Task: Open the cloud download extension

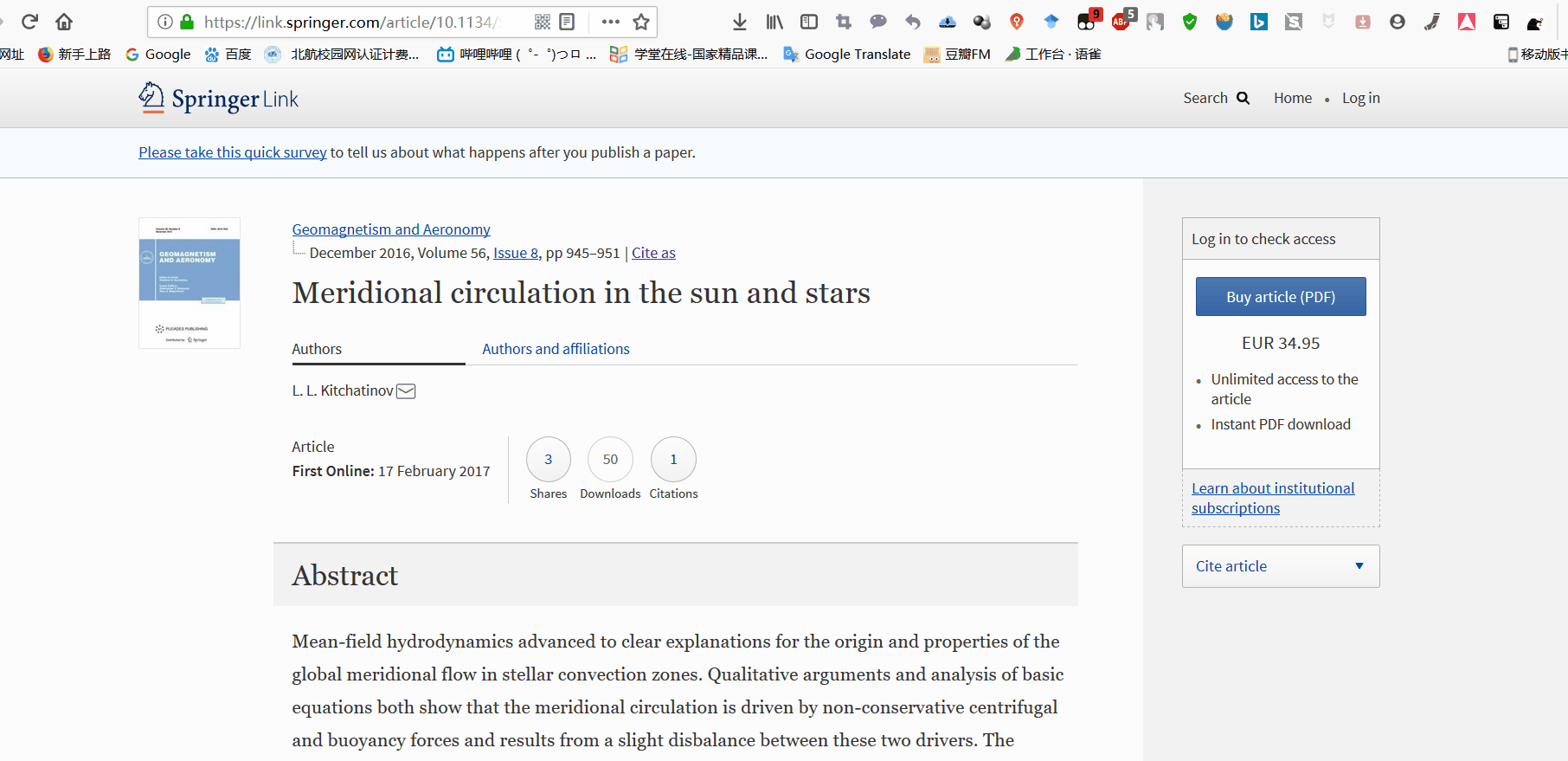Action: (x=948, y=22)
